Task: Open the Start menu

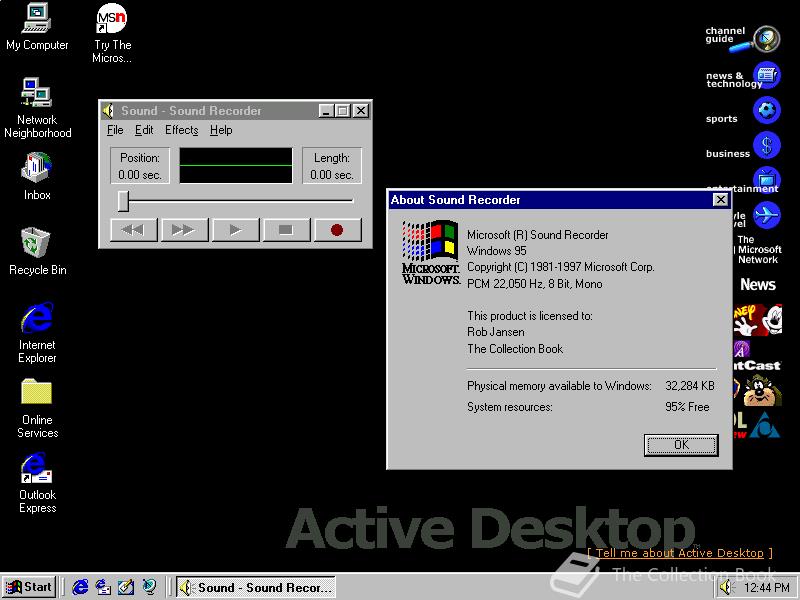Action: 29,587
